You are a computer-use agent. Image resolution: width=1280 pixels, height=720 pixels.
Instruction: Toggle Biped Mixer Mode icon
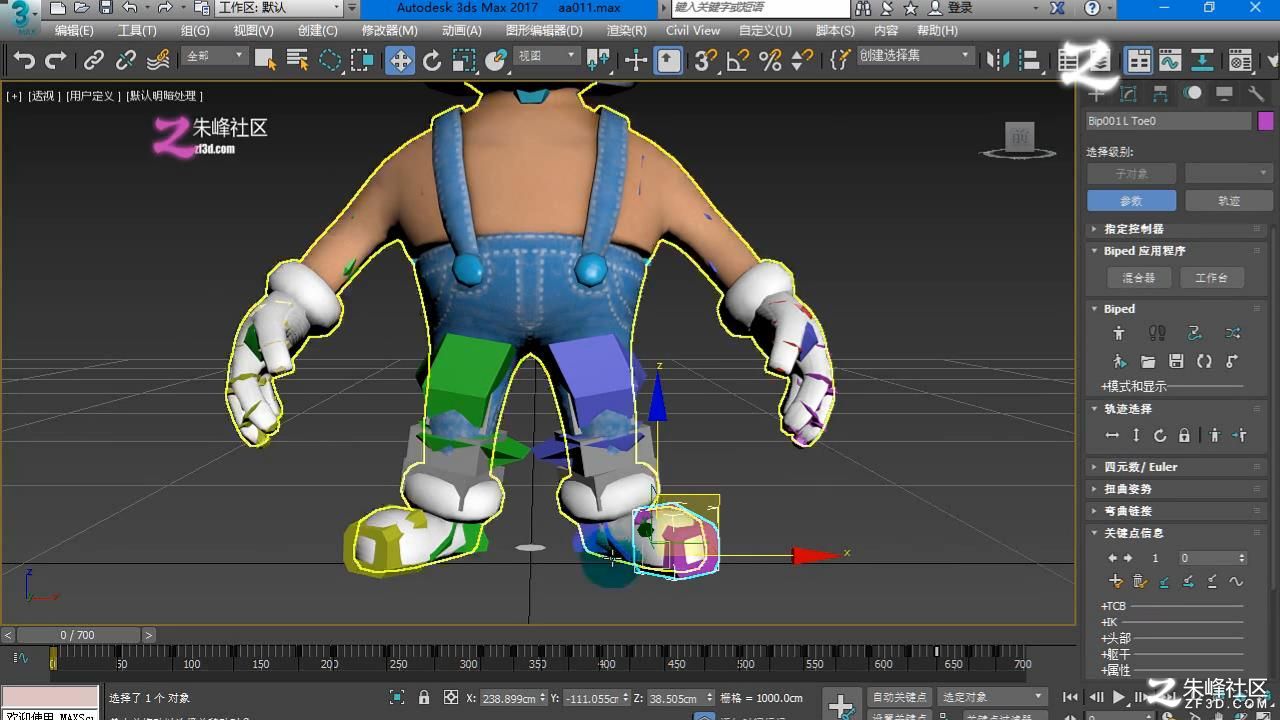tap(1232, 333)
